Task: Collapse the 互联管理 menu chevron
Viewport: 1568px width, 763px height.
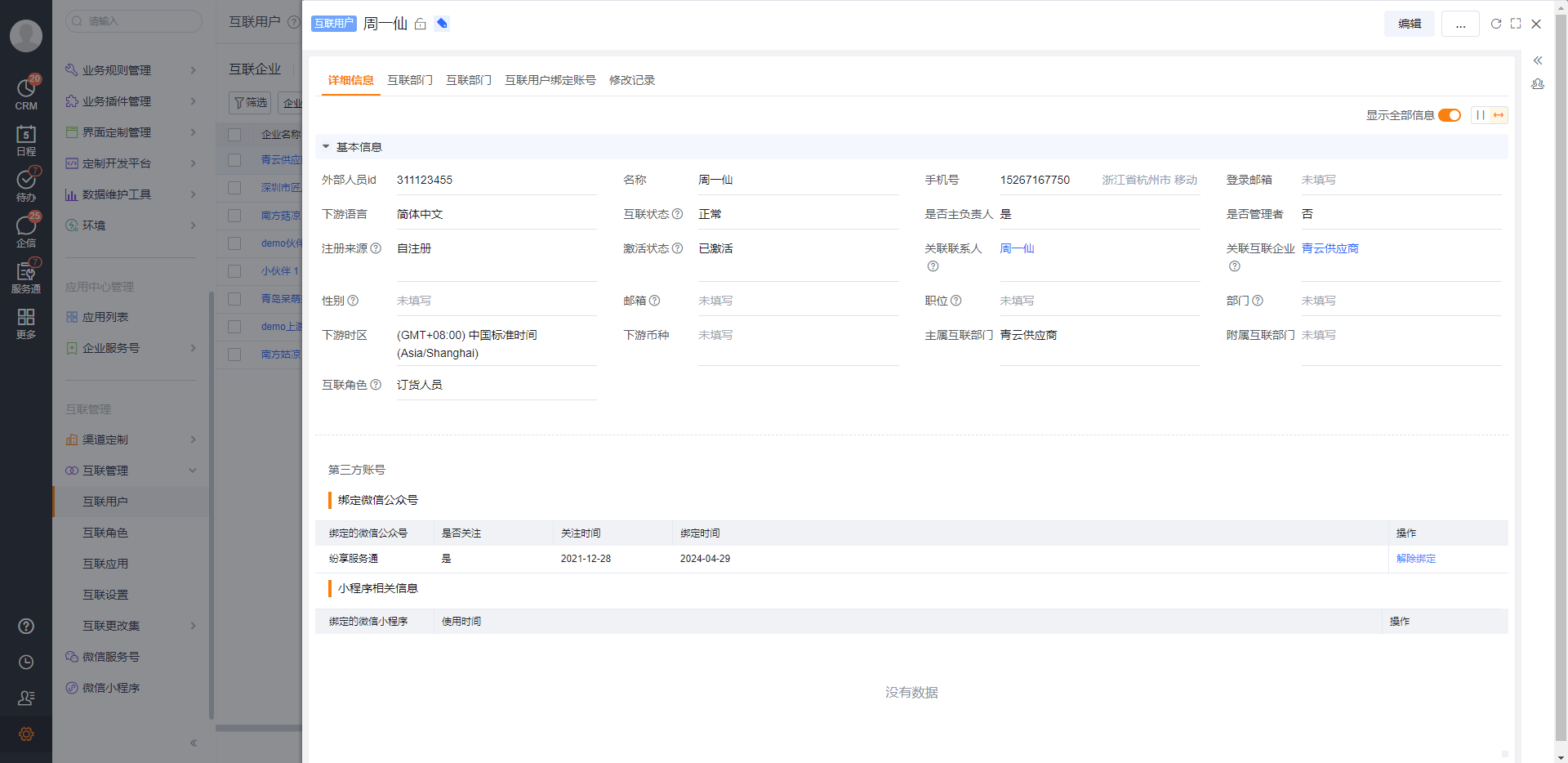Action: tap(194, 471)
